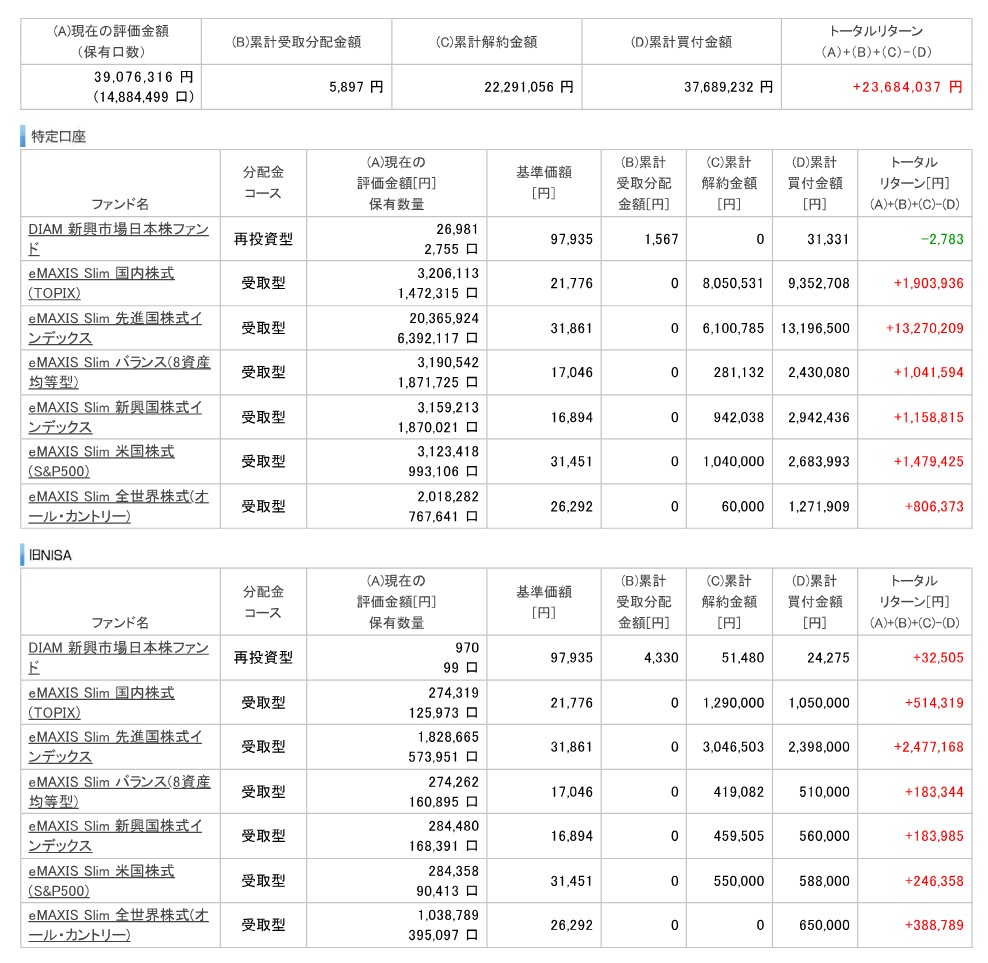Open eMAXIS Slim 米国株式(S&P500) link in 特定口座 table
Image resolution: width=988 pixels, height=963 pixels.
pos(101,461)
